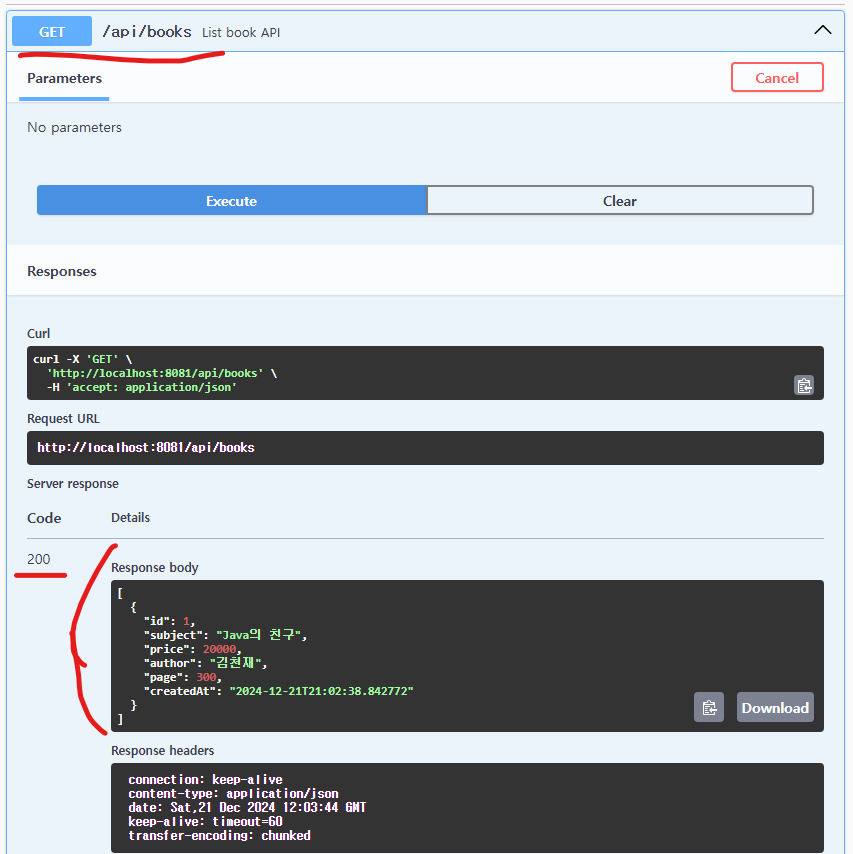This screenshot has width=853, height=854.
Task: Click the "subject" JSON value
Action: click(x=261, y=635)
